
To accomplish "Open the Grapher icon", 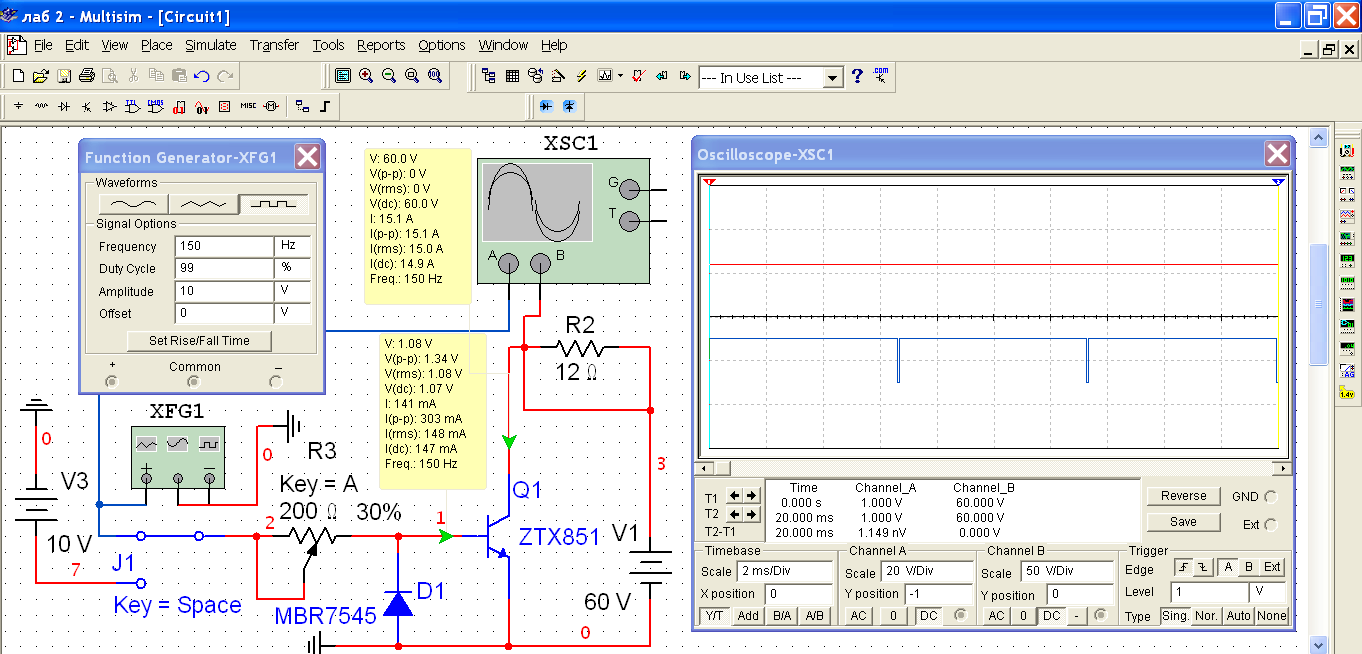I will (605, 76).
